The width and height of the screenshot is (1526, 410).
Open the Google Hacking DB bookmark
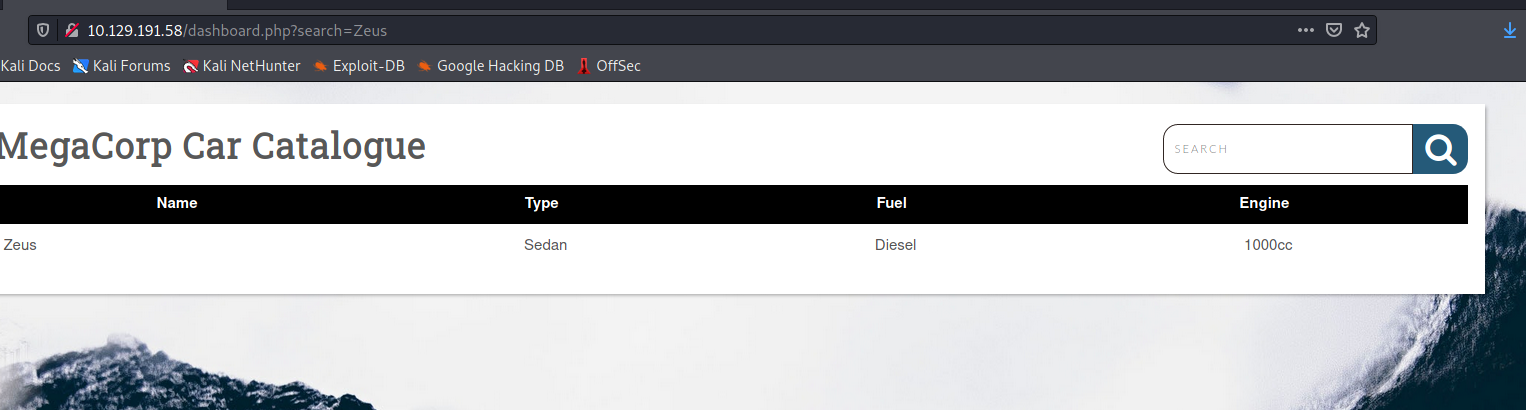coord(490,66)
